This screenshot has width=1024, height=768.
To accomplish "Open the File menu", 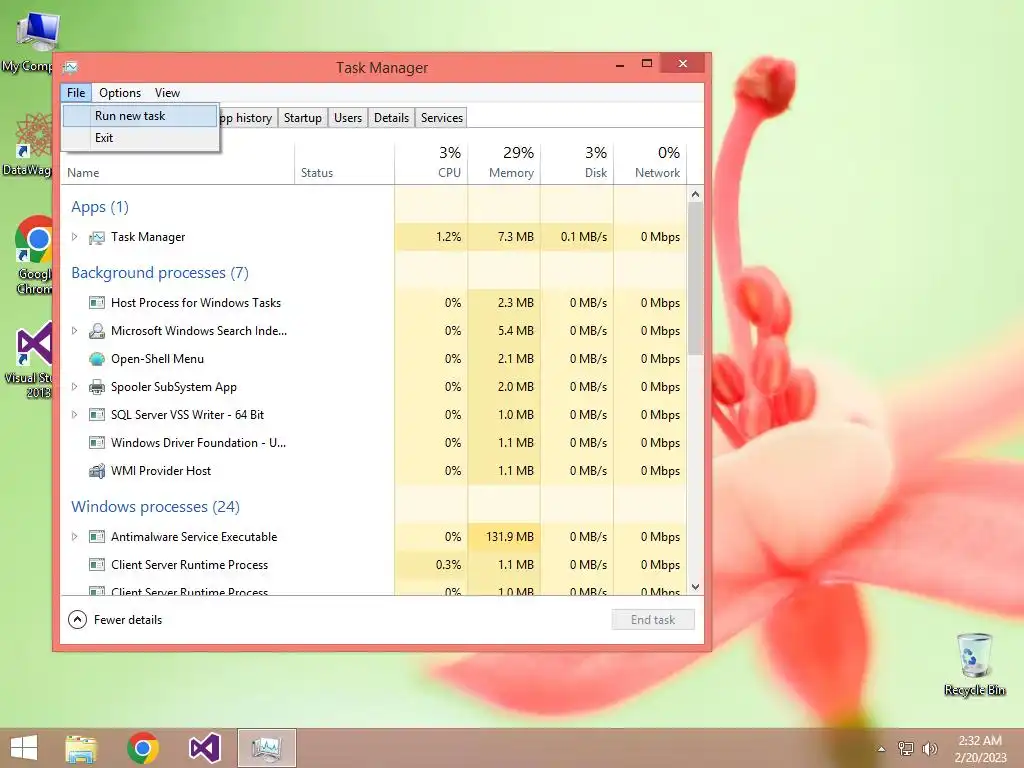I will [x=76, y=93].
